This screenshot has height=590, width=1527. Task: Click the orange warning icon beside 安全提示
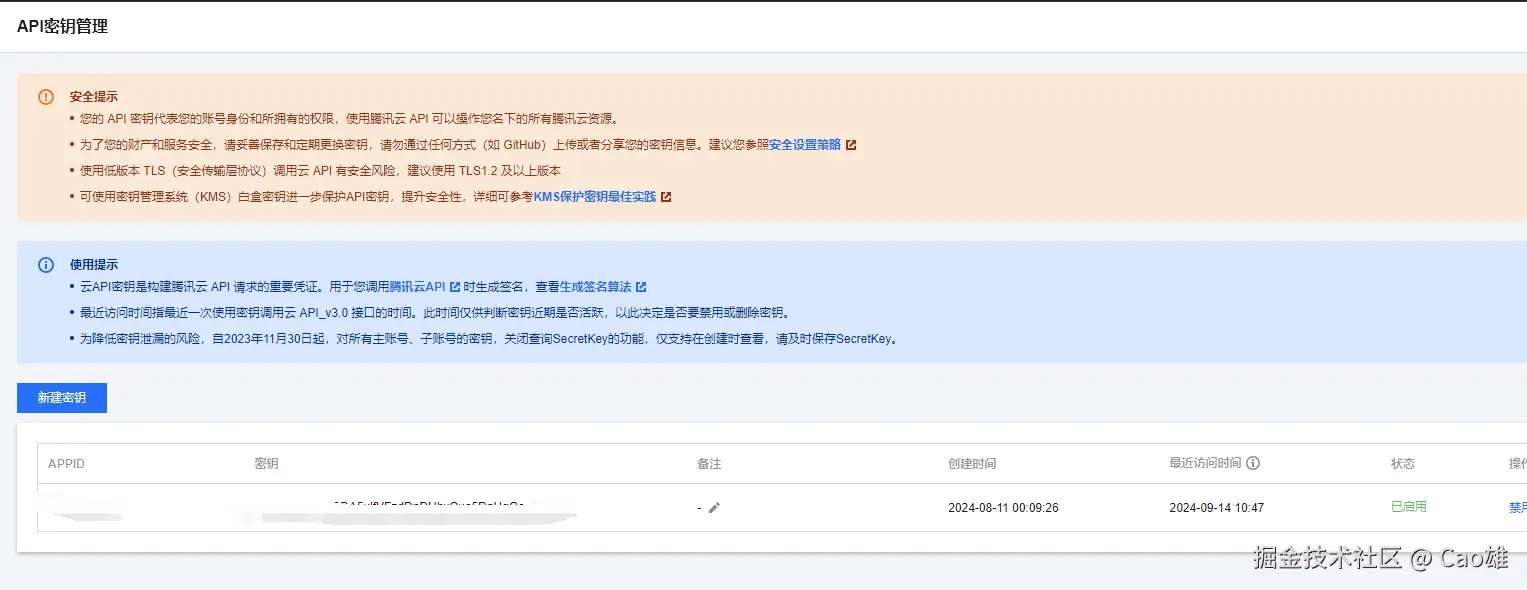pyautogui.click(x=46, y=97)
